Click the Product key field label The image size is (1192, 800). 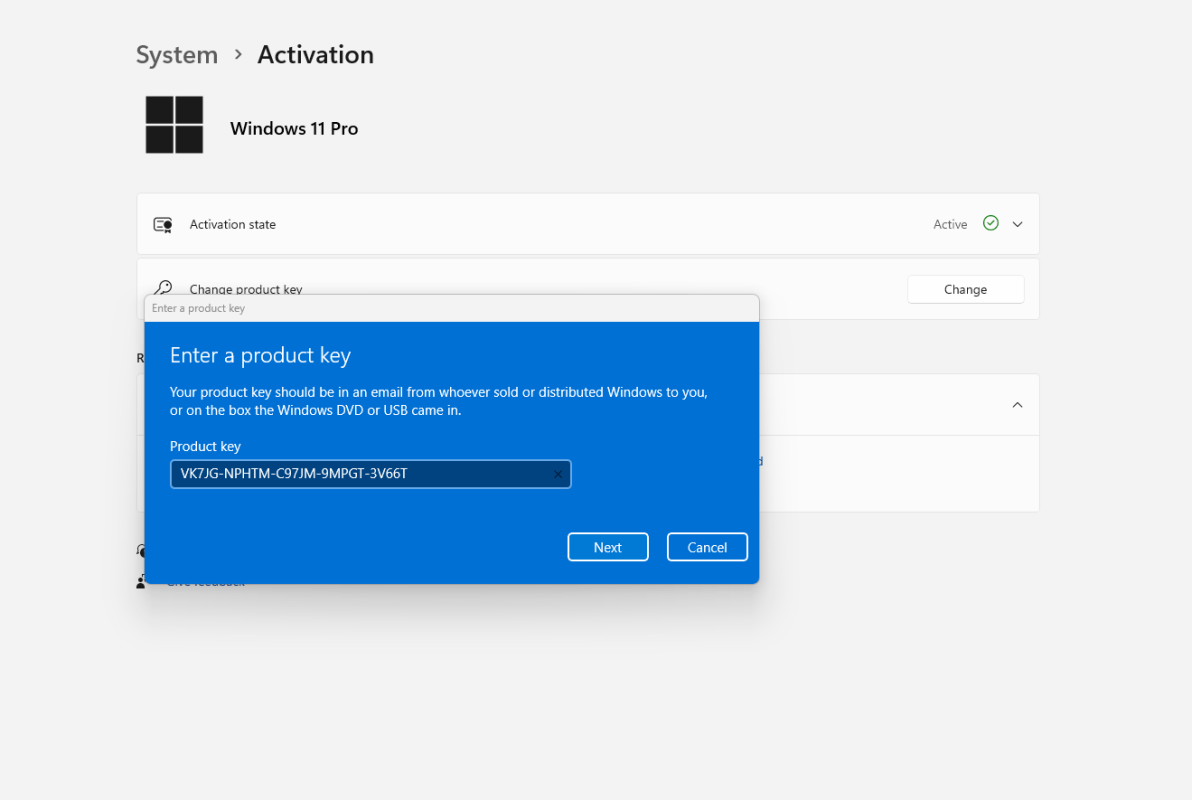coord(205,446)
